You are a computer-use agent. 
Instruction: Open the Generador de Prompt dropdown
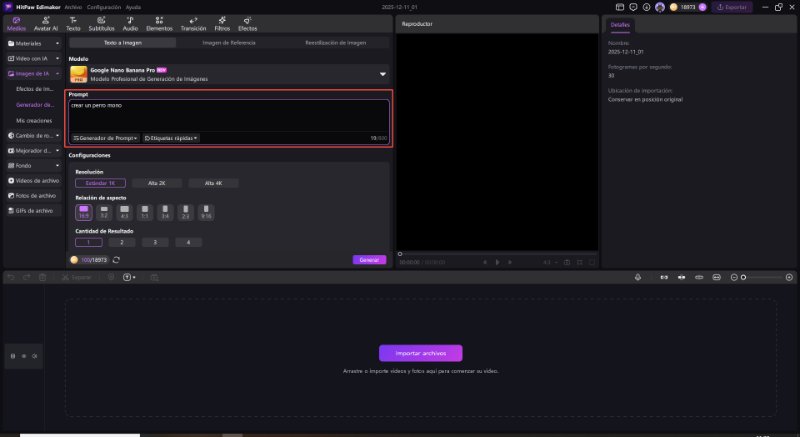[105, 138]
